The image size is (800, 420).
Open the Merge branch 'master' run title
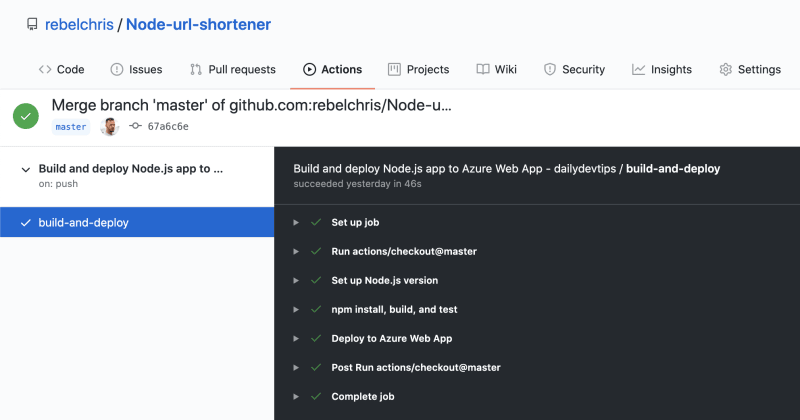(252, 105)
